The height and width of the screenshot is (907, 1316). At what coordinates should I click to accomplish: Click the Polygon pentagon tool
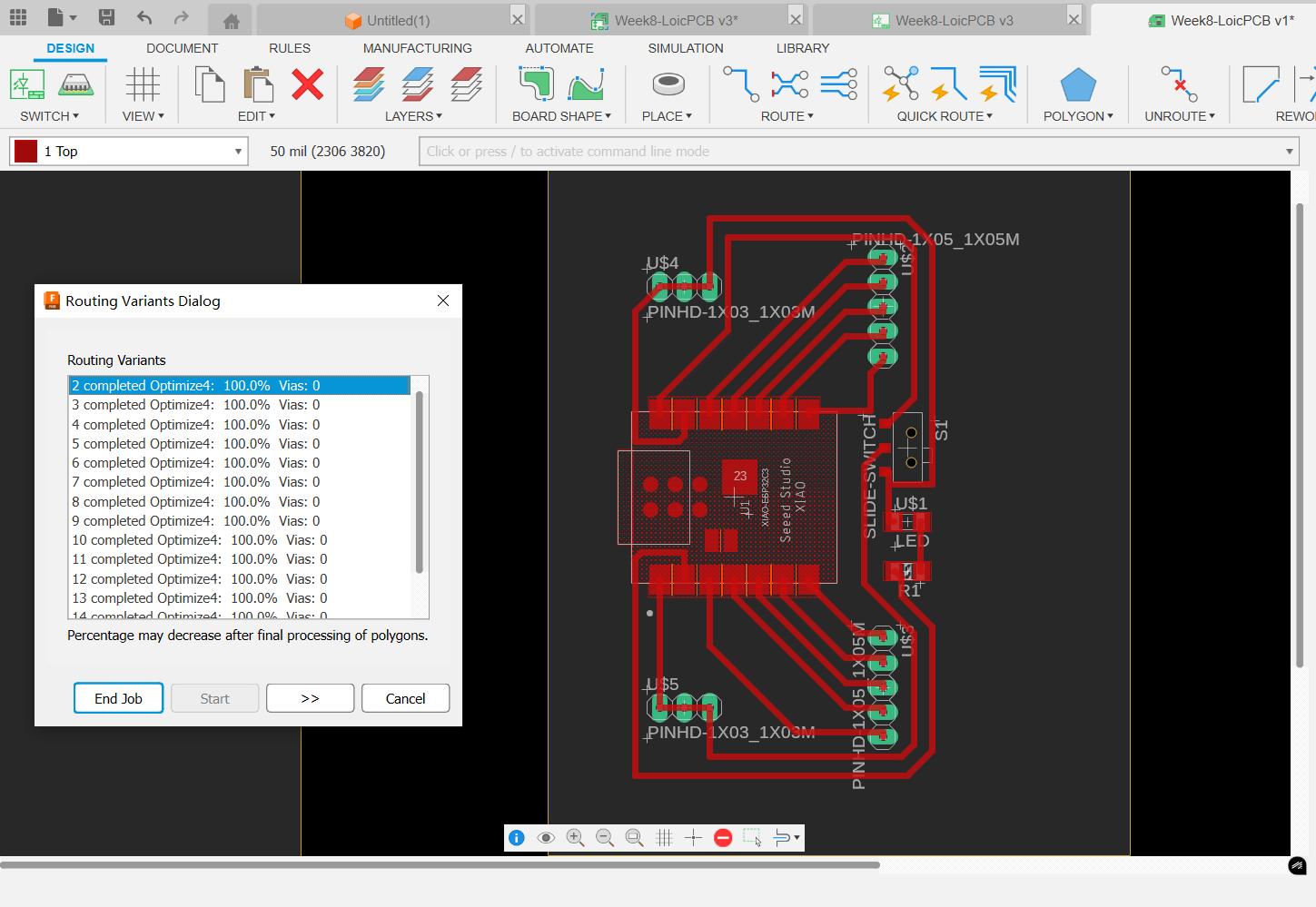tap(1077, 85)
